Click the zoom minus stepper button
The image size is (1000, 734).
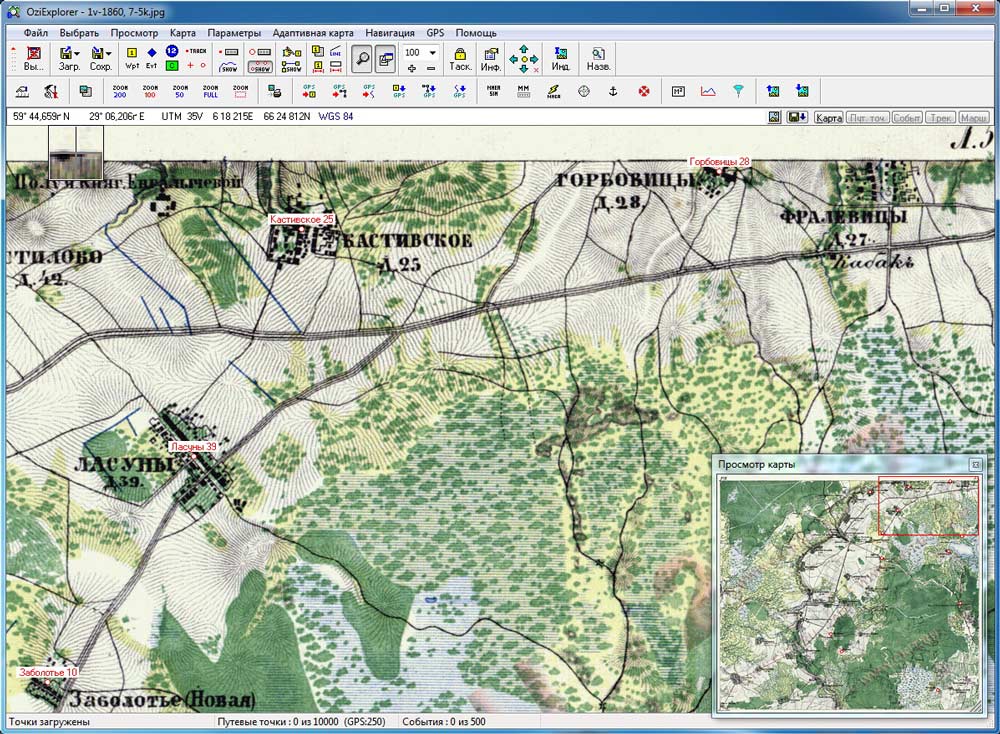pyautogui.click(x=431, y=68)
